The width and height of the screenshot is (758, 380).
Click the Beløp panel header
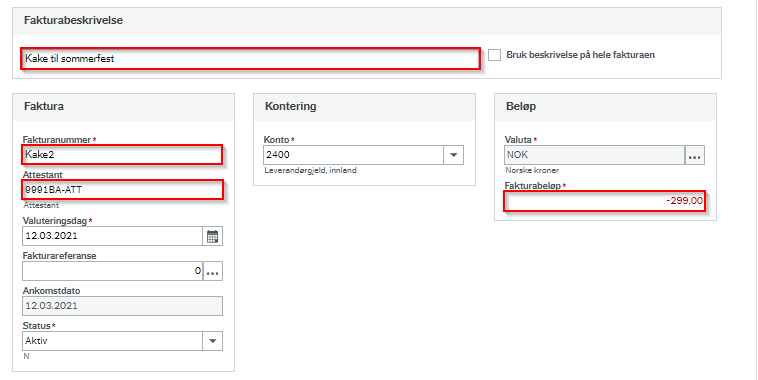pyautogui.click(x=521, y=106)
